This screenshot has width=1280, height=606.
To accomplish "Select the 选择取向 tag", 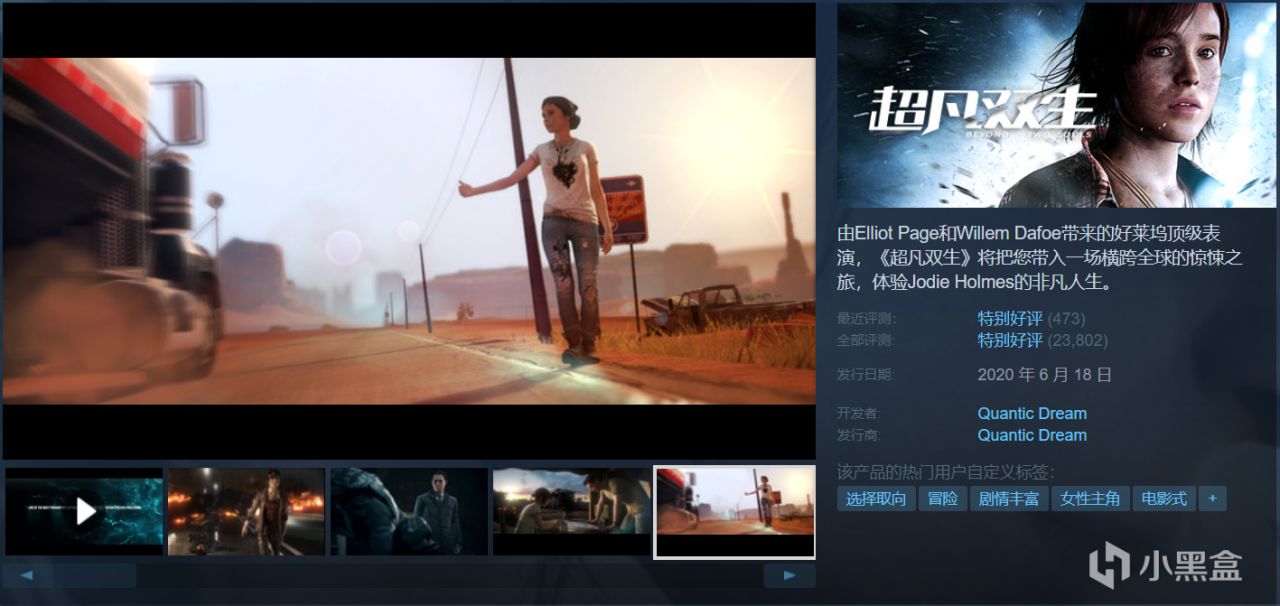I will (876, 498).
